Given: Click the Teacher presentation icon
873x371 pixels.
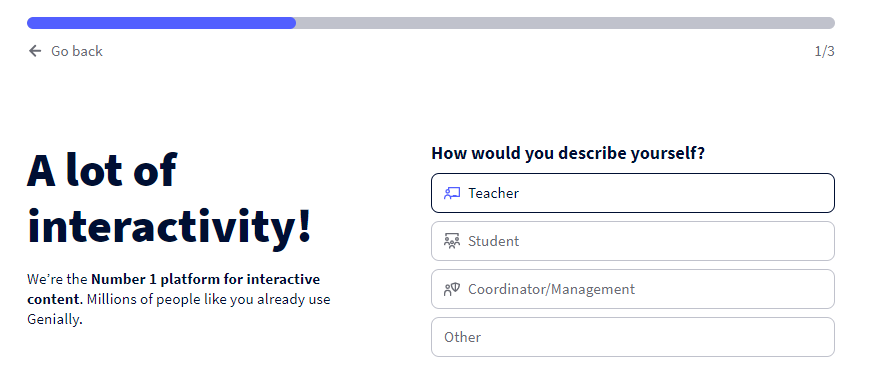Looking at the screenshot, I should point(452,193).
